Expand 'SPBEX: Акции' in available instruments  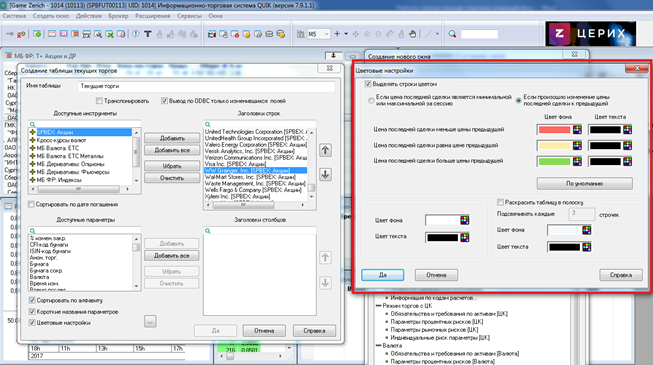(x=32, y=132)
